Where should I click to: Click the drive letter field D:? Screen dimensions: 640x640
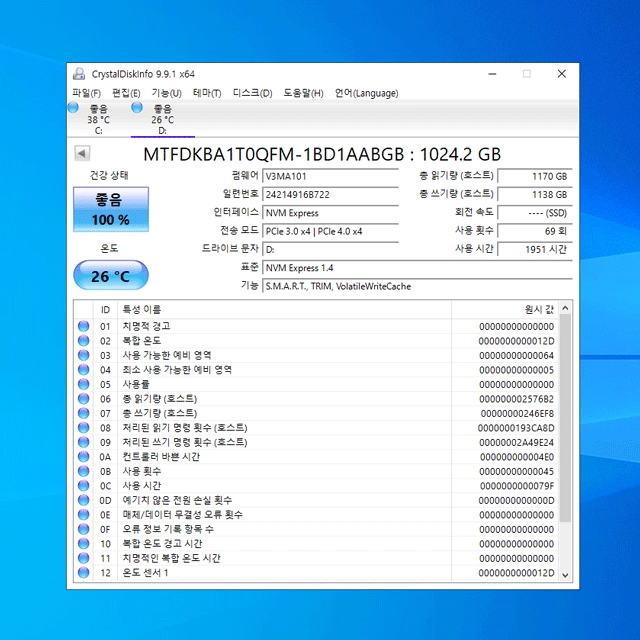coord(330,250)
